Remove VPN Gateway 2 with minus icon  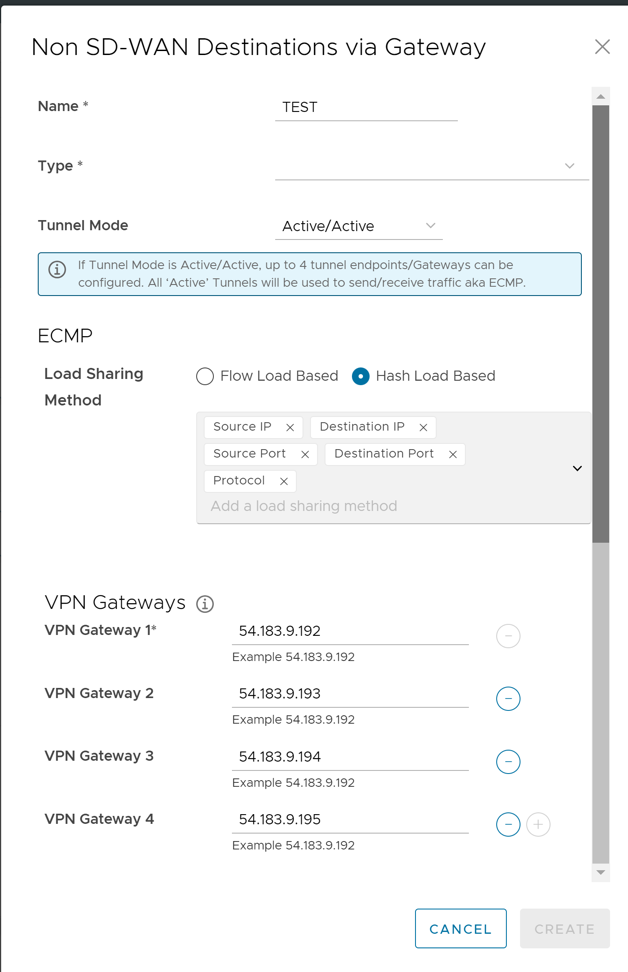508,699
